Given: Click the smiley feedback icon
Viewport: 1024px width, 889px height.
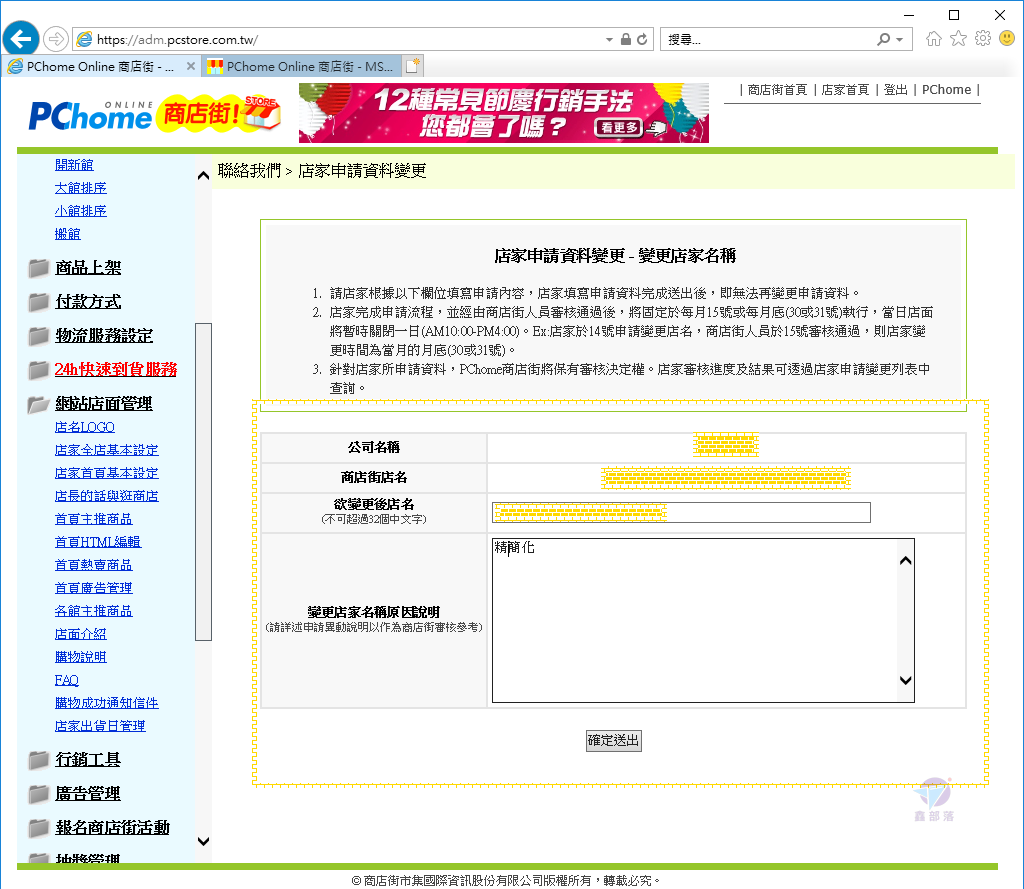Looking at the screenshot, I should [x=1007, y=39].
